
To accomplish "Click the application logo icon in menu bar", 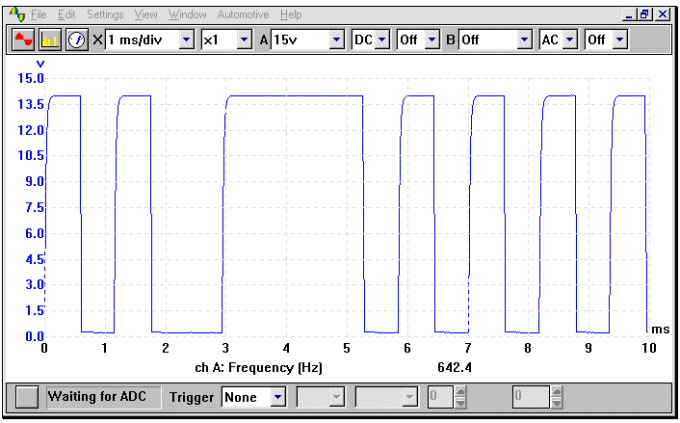I will click(x=15, y=15).
